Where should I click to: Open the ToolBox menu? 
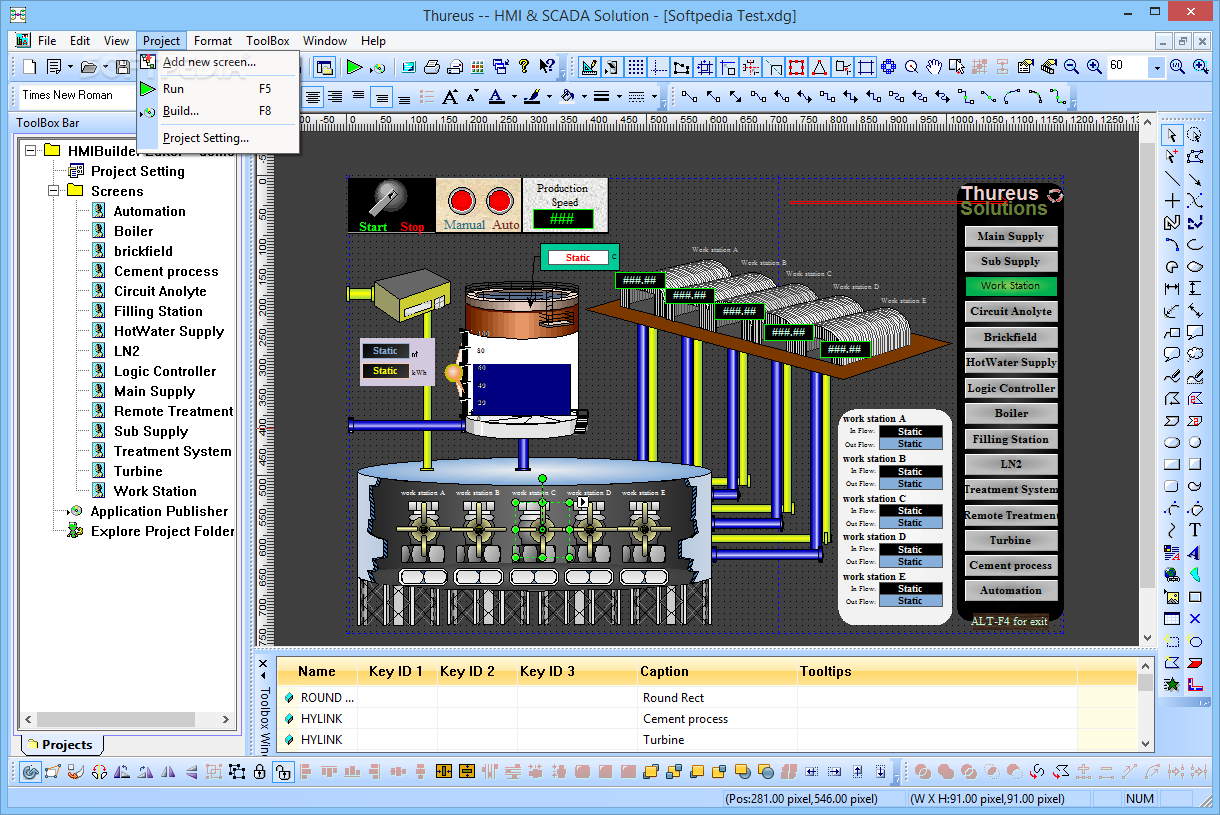coord(268,41)
